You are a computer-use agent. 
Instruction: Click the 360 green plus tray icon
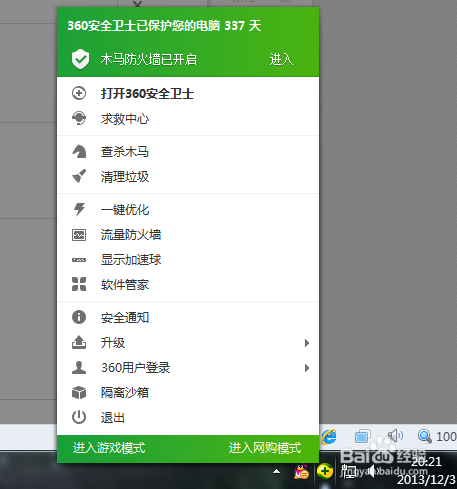click(x=324, y=471)
